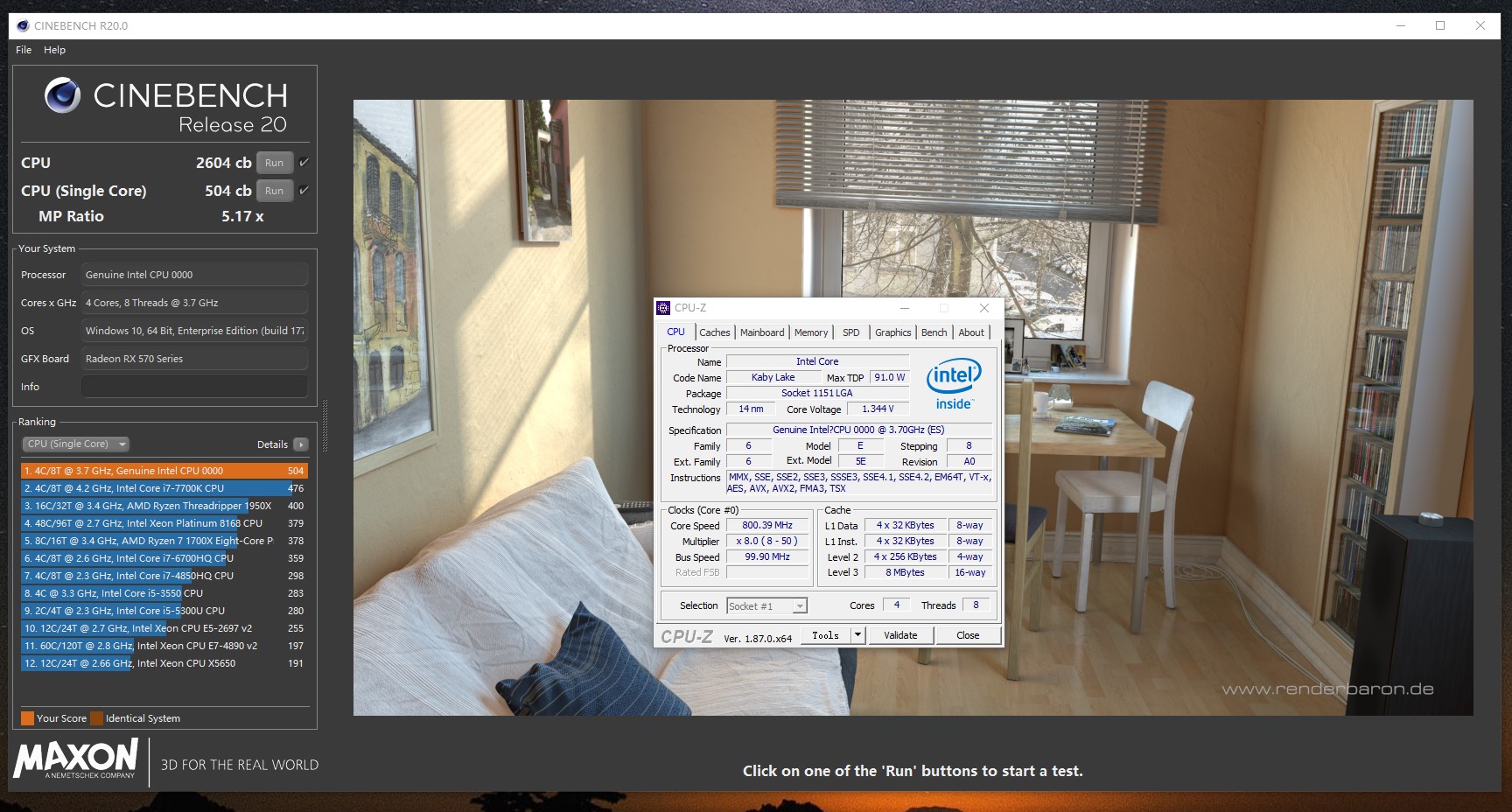Click the dotted panel splitter handle beside Ranking
Screen dimensions: 1512x812
pos(325,426)
